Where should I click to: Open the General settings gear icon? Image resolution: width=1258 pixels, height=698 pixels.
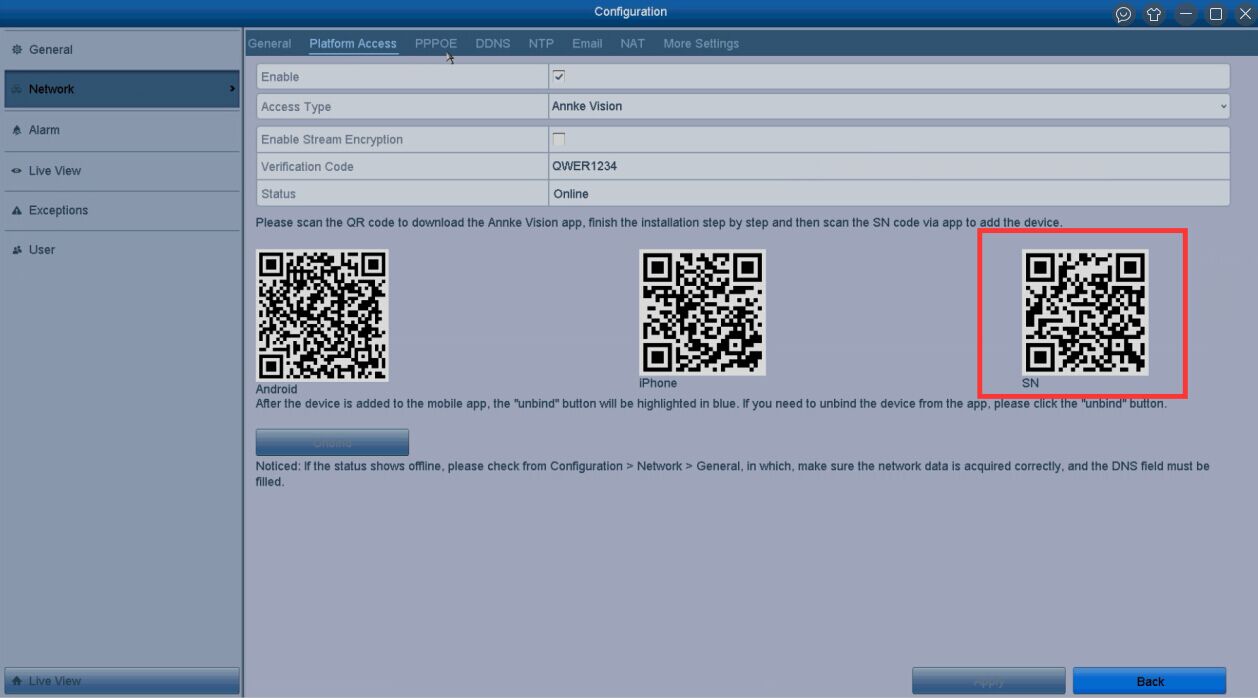click(x=17, y=50)
